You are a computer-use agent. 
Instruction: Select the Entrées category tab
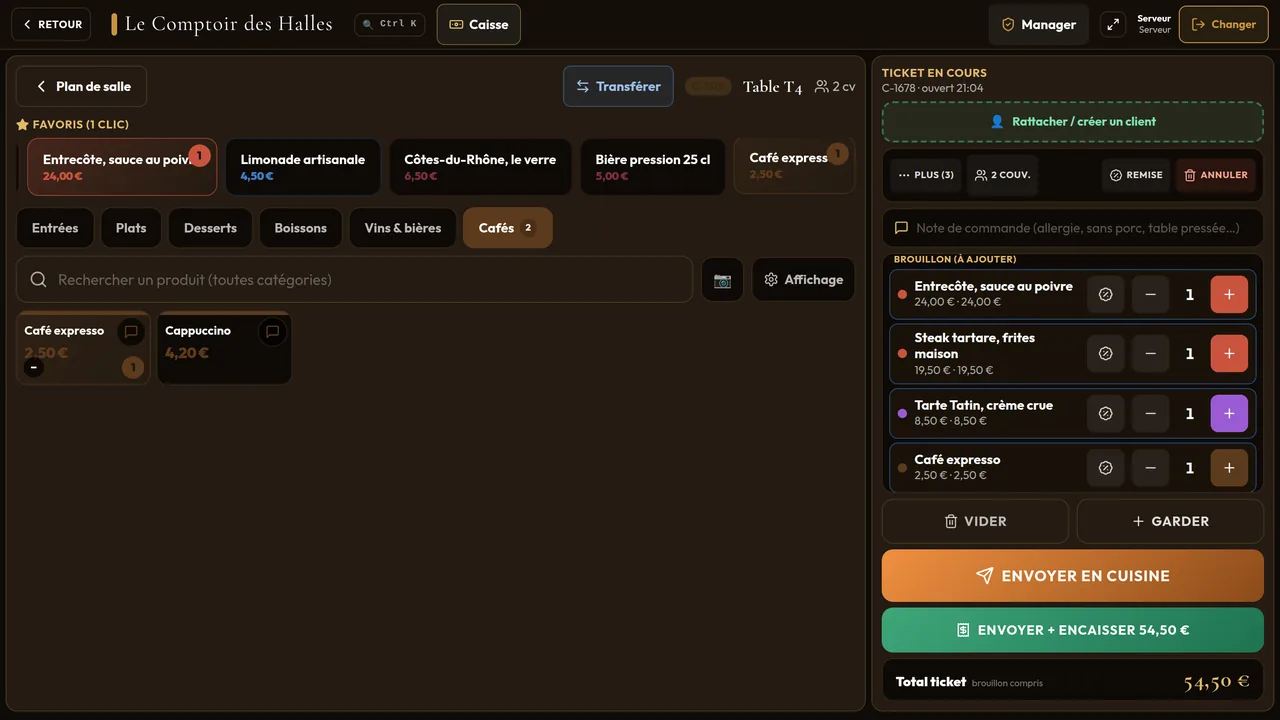[x=55, y=228]
